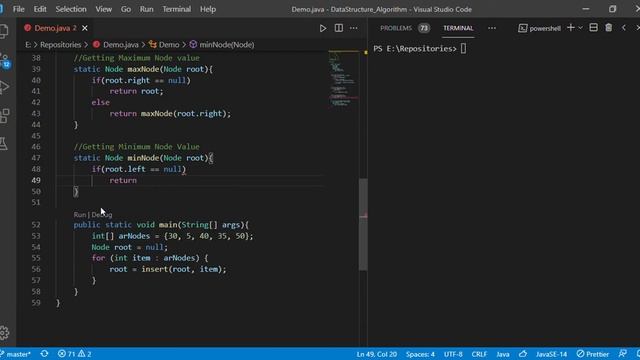Click the insert(root, item) call
640x360 pixels.
pyautogui.click(x=183, y=269)
